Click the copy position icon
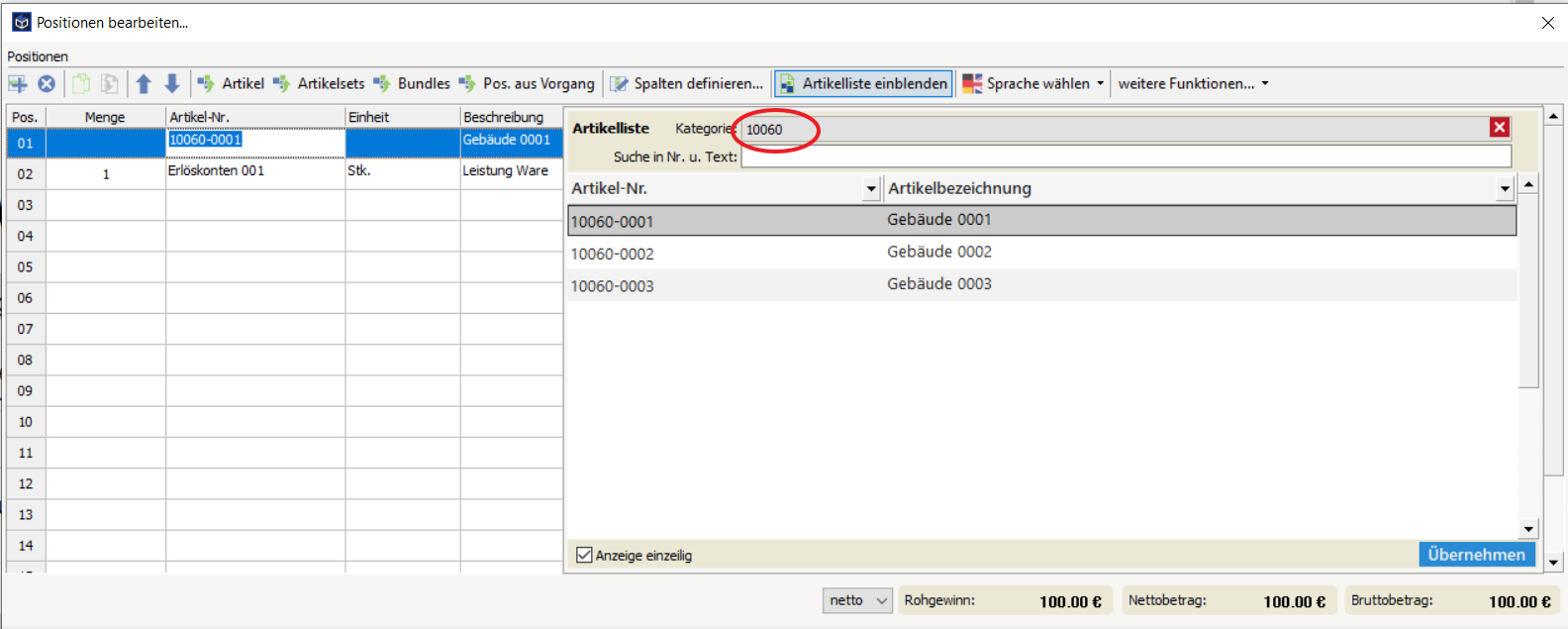The image size is (1568, 629). (x=81, y=83)
